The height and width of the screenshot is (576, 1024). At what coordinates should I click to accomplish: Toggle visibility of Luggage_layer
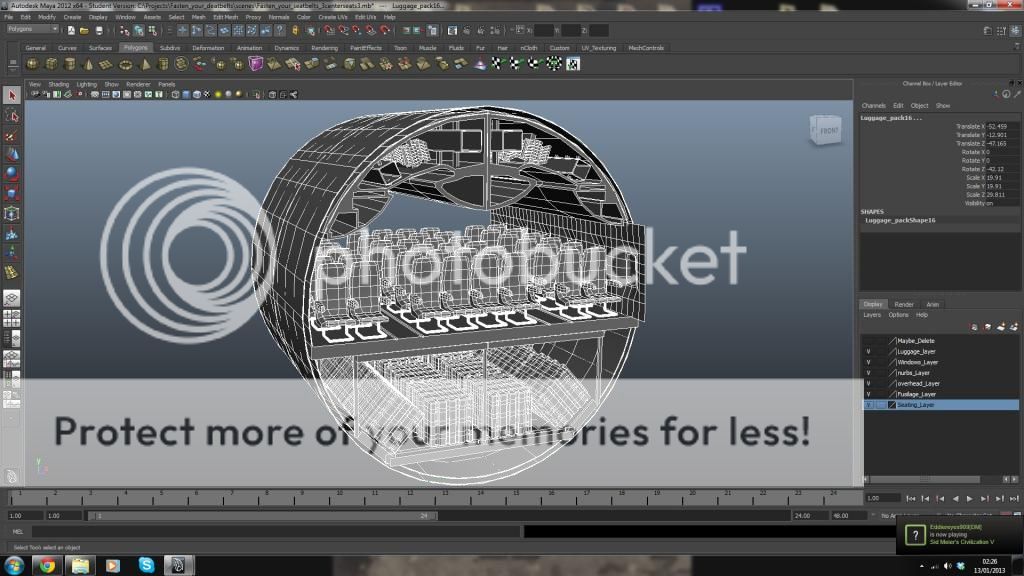coord(868,351)
